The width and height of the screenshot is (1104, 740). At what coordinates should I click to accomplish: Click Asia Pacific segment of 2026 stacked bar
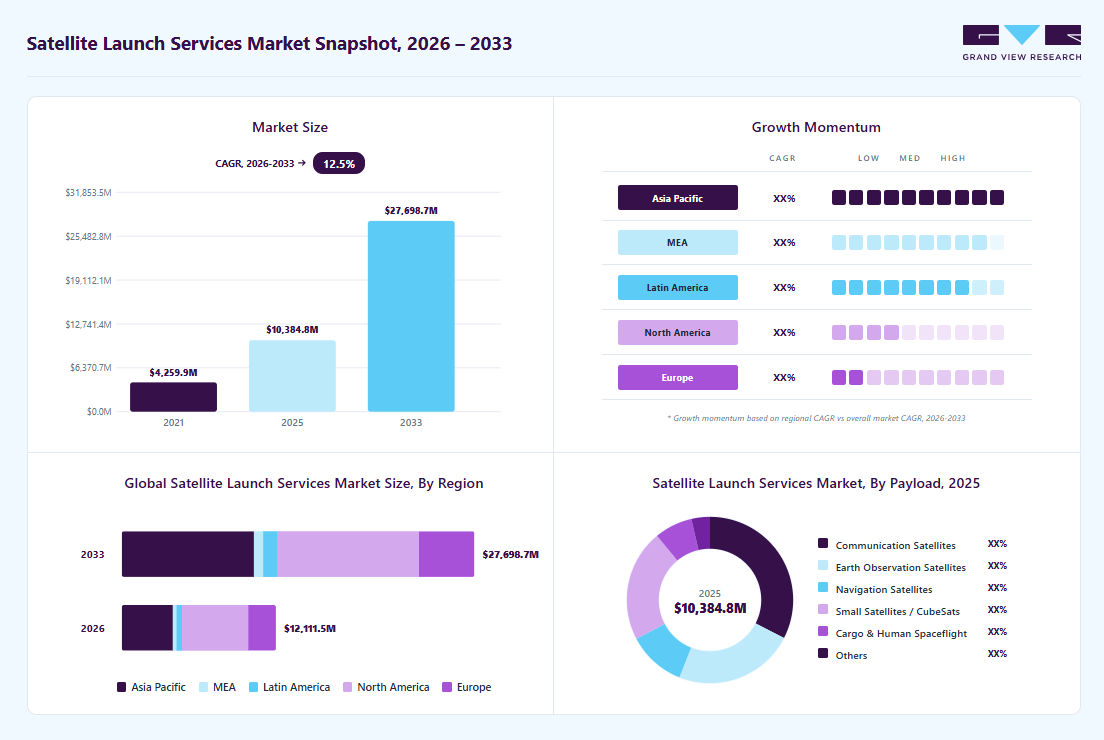coord(147,627)
